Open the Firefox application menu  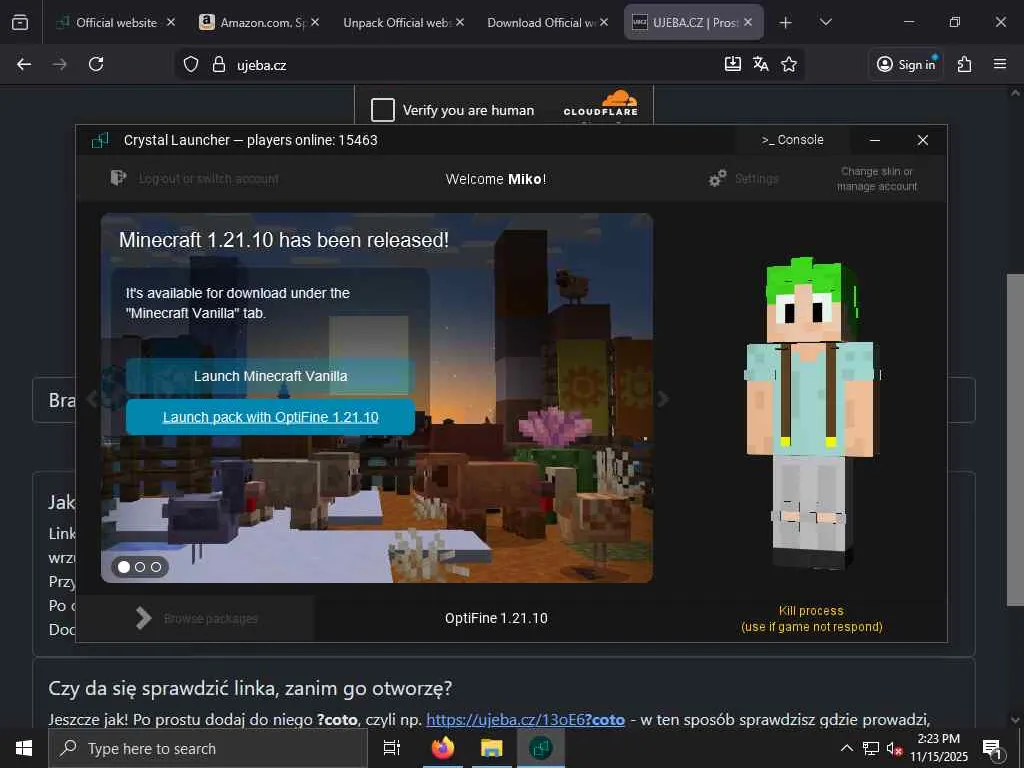[x=1000, y=64]
